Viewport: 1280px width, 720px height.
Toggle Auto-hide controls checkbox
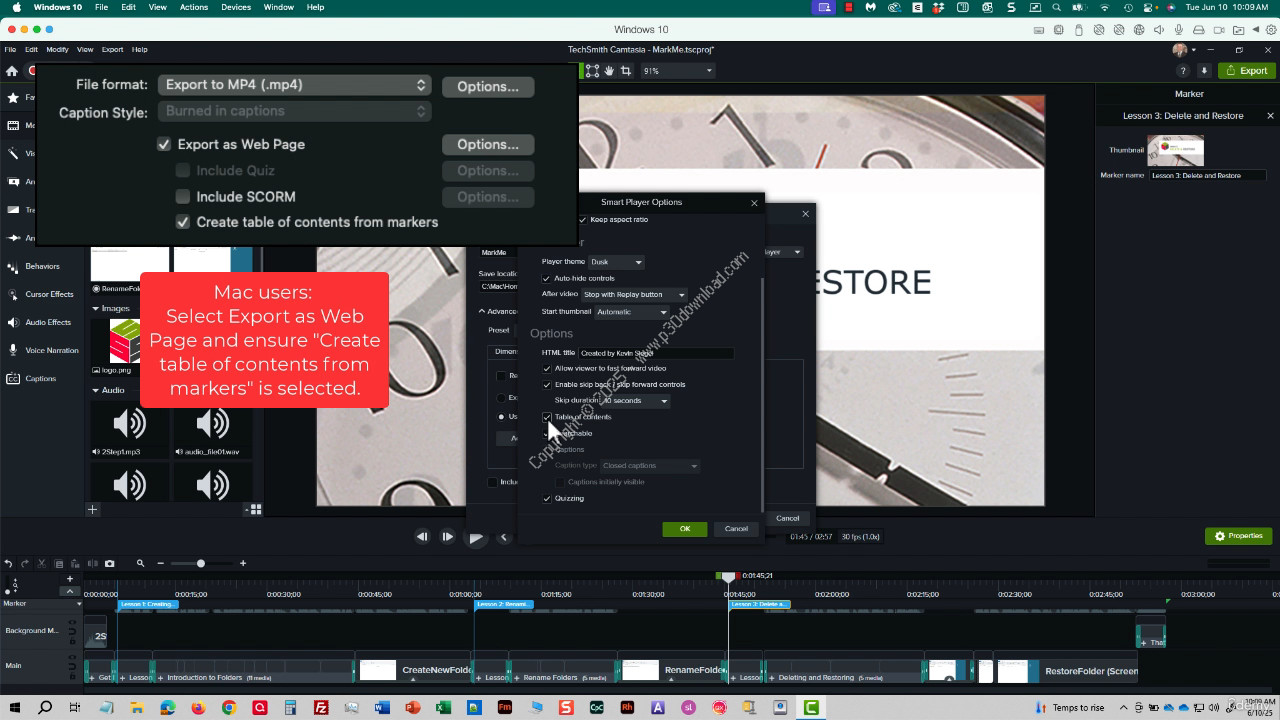point(546,278)
